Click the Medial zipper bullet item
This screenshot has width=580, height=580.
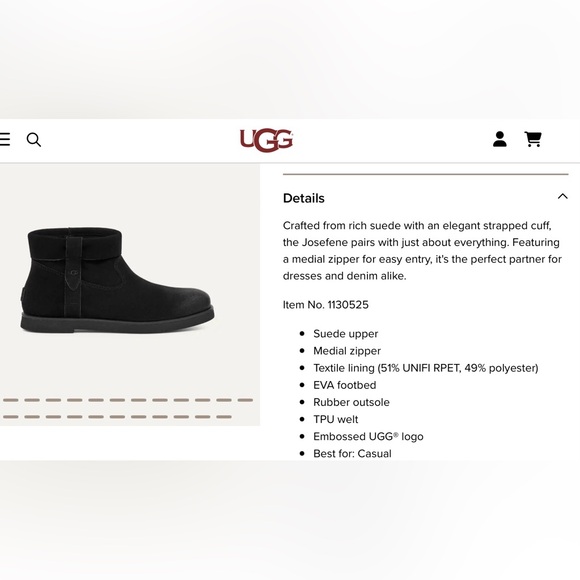tap(347, 351)
